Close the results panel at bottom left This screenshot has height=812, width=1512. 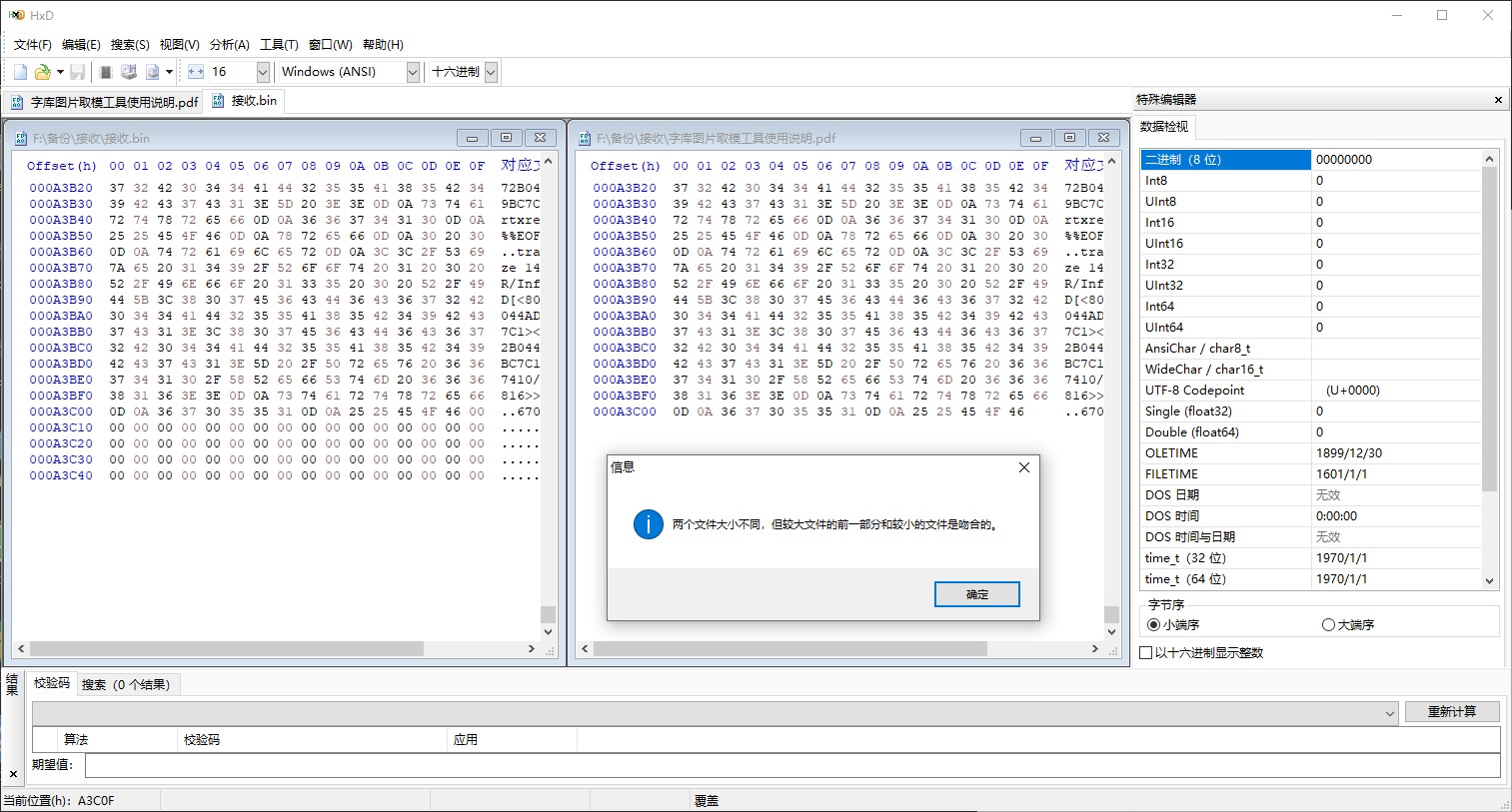(13, 774)
